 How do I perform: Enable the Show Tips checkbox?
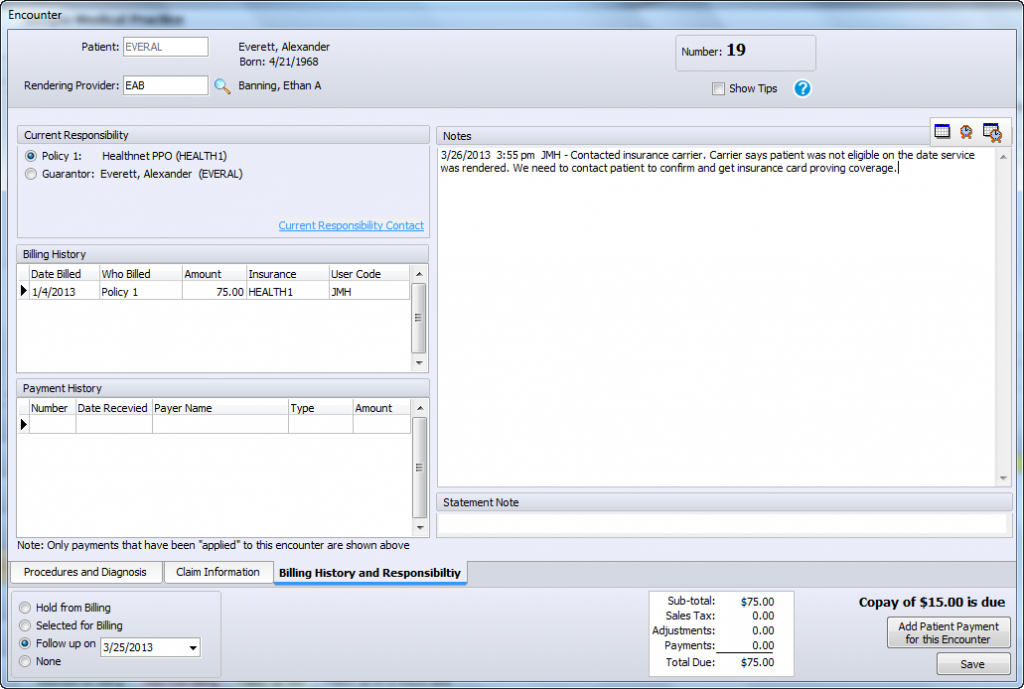tap(718, 89)
